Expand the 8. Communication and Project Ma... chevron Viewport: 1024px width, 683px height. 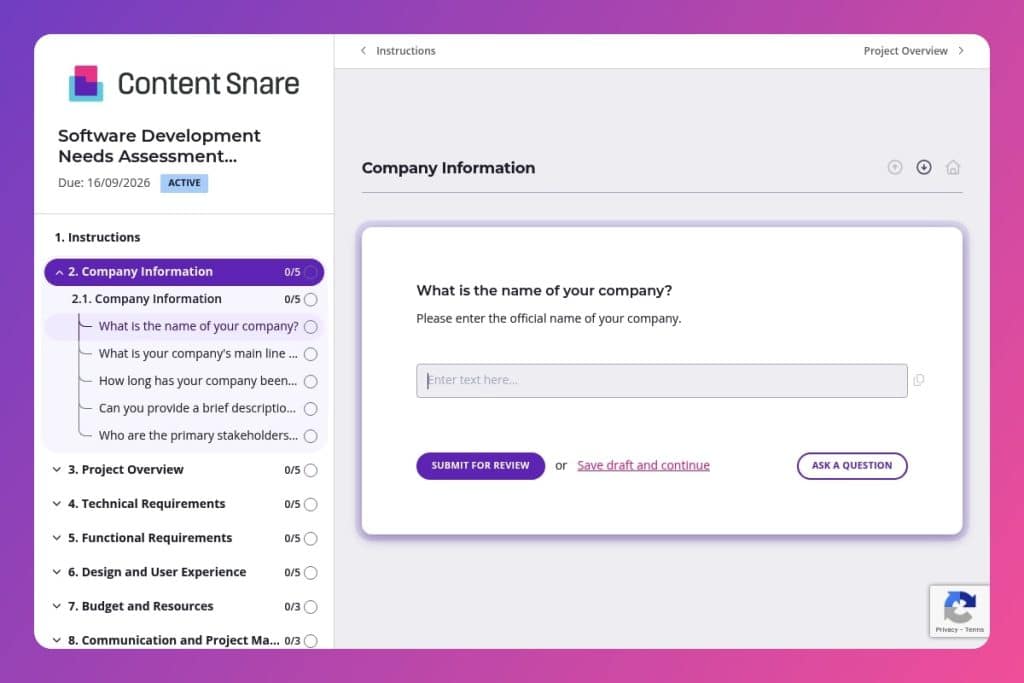57,640
